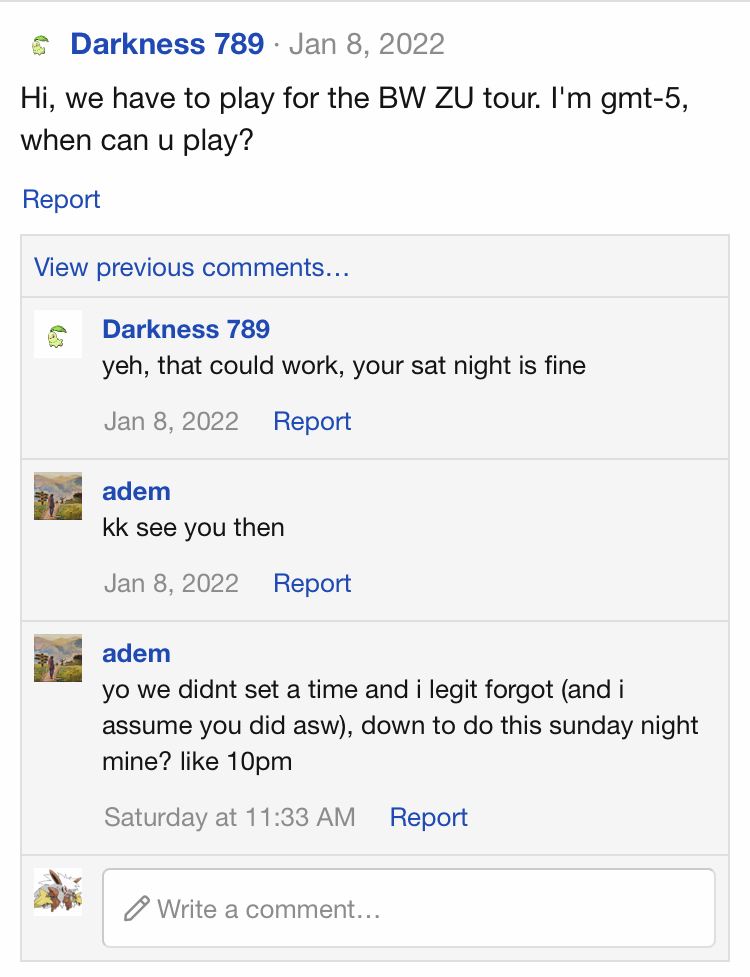The height and width of the screenshot is (977, 750).
Task: Report the "kk see you then" comment
Action: [x=312, y=583]
